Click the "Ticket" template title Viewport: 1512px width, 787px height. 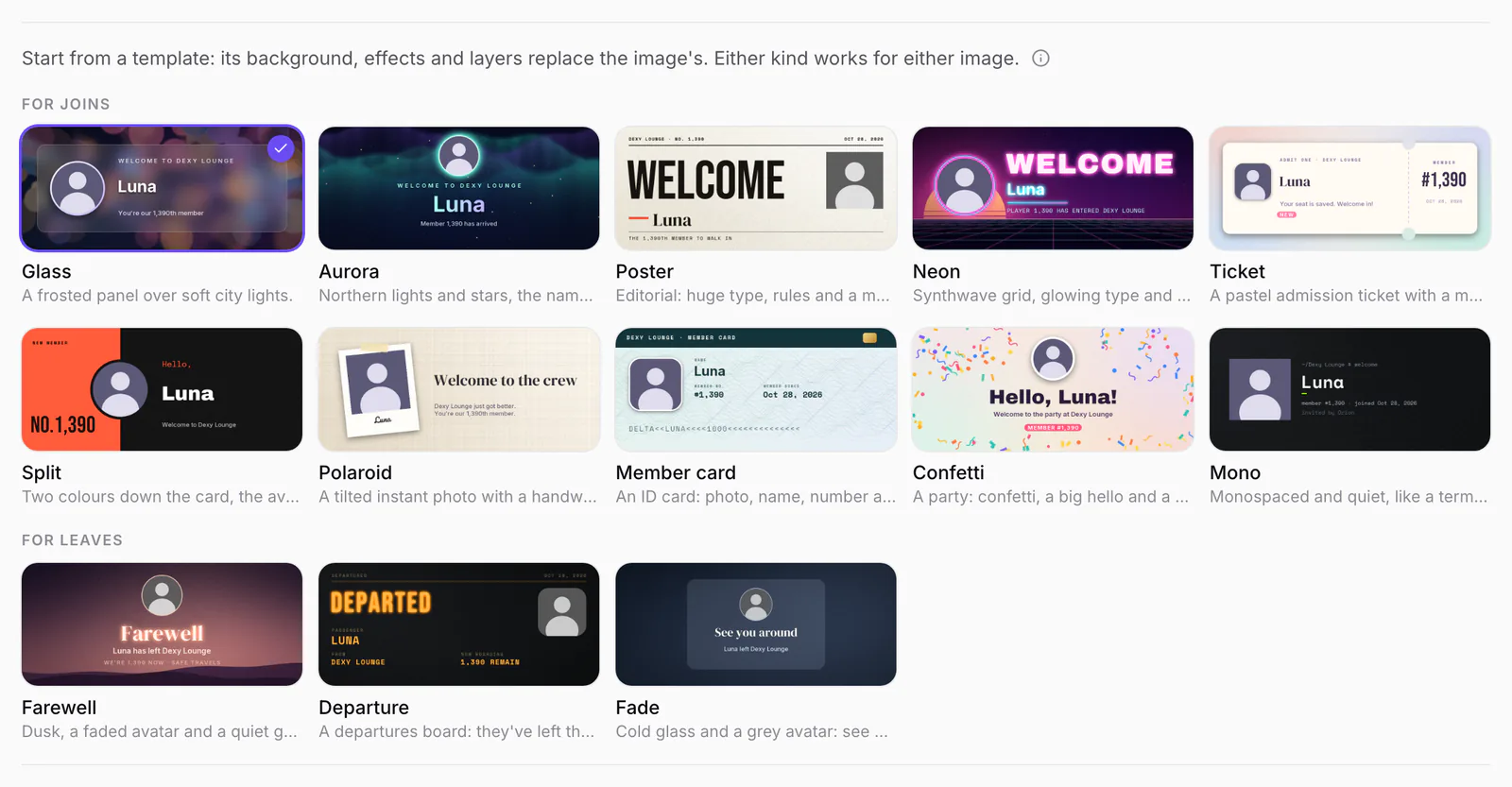[x=1237, y=272]
